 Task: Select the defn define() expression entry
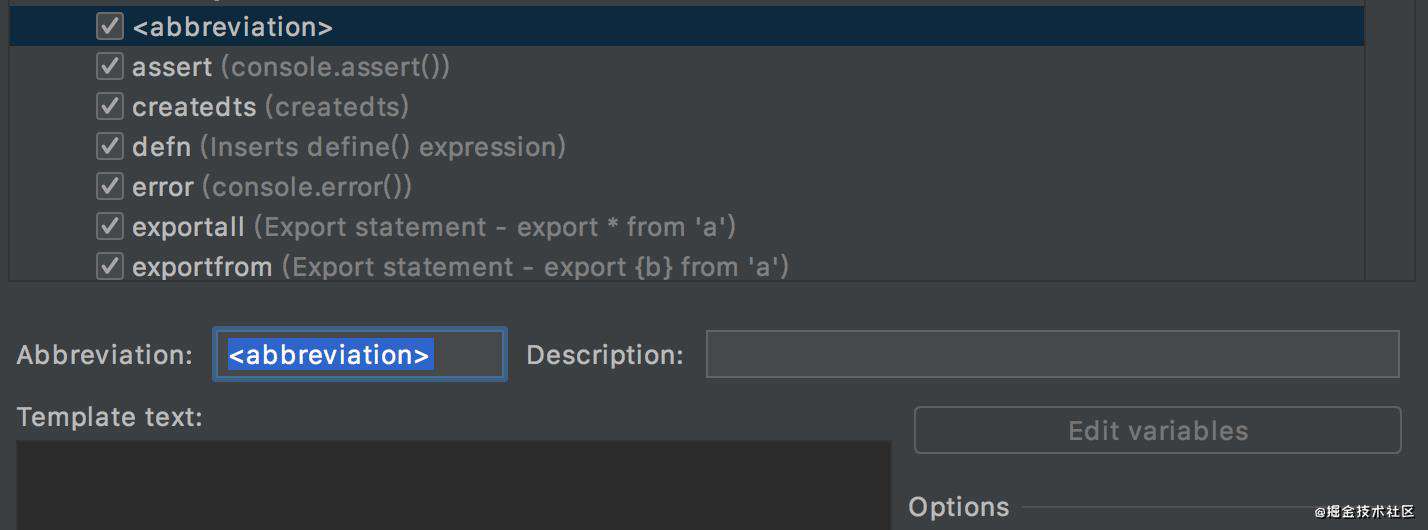click(687, 147)
